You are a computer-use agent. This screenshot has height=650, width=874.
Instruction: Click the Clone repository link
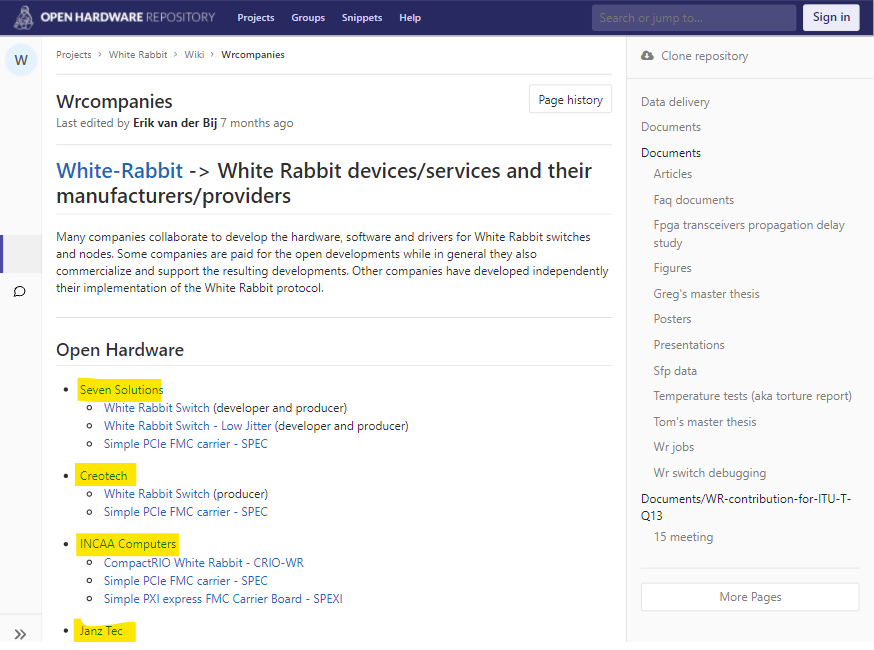pyautogui.click(x=705, y=56)
